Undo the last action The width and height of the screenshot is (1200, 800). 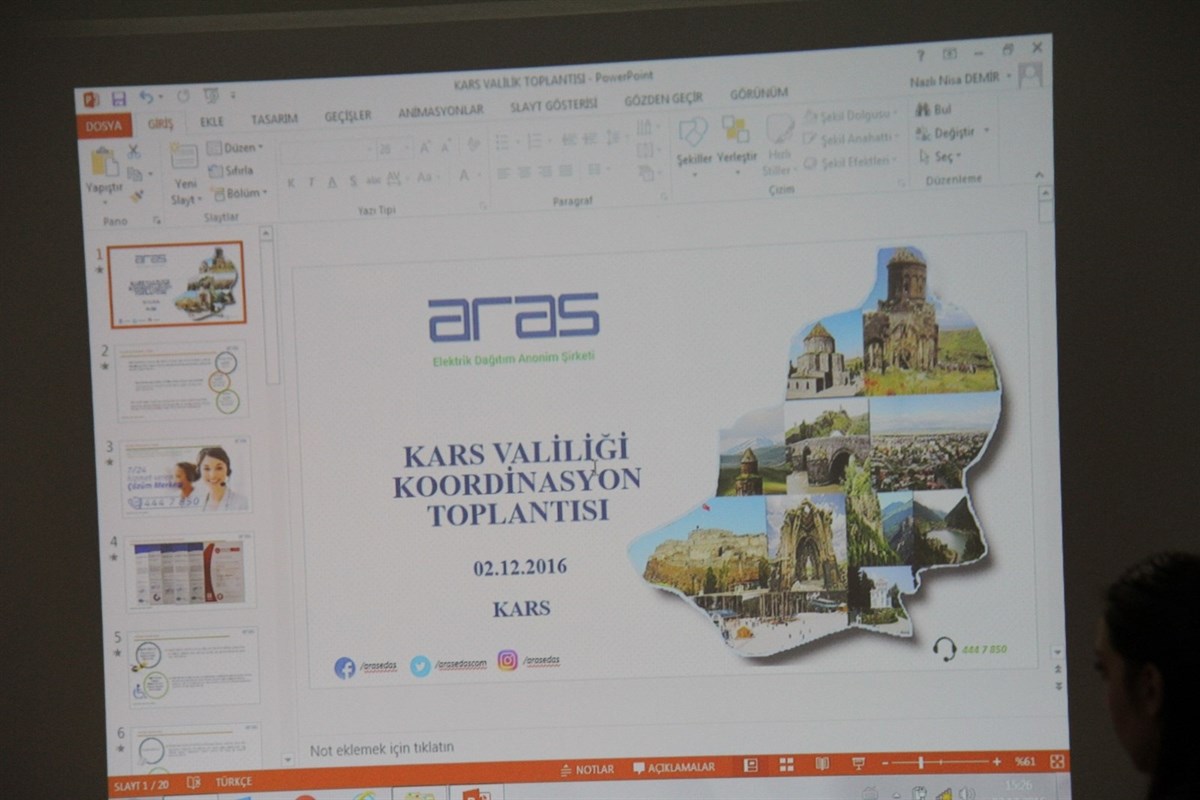146,97
